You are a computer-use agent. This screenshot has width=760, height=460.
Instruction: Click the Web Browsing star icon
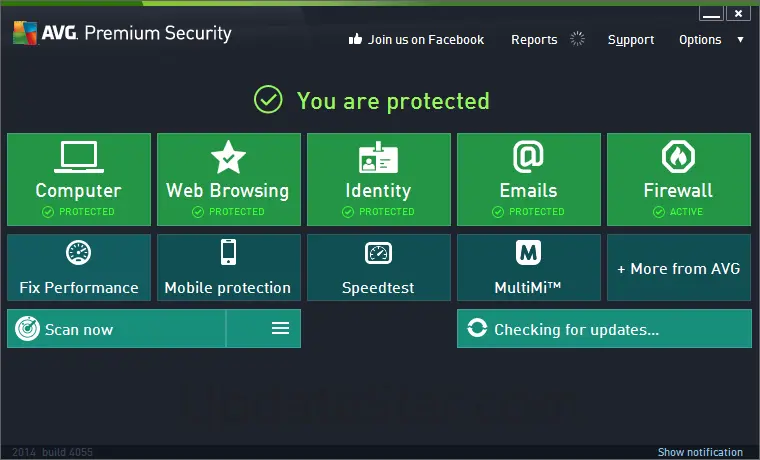(228, 157)
